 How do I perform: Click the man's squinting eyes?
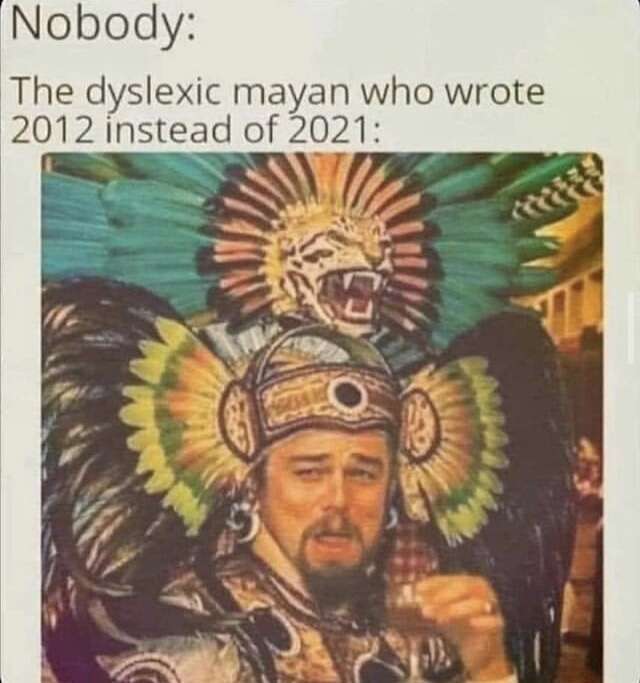(x=329, y=475)
